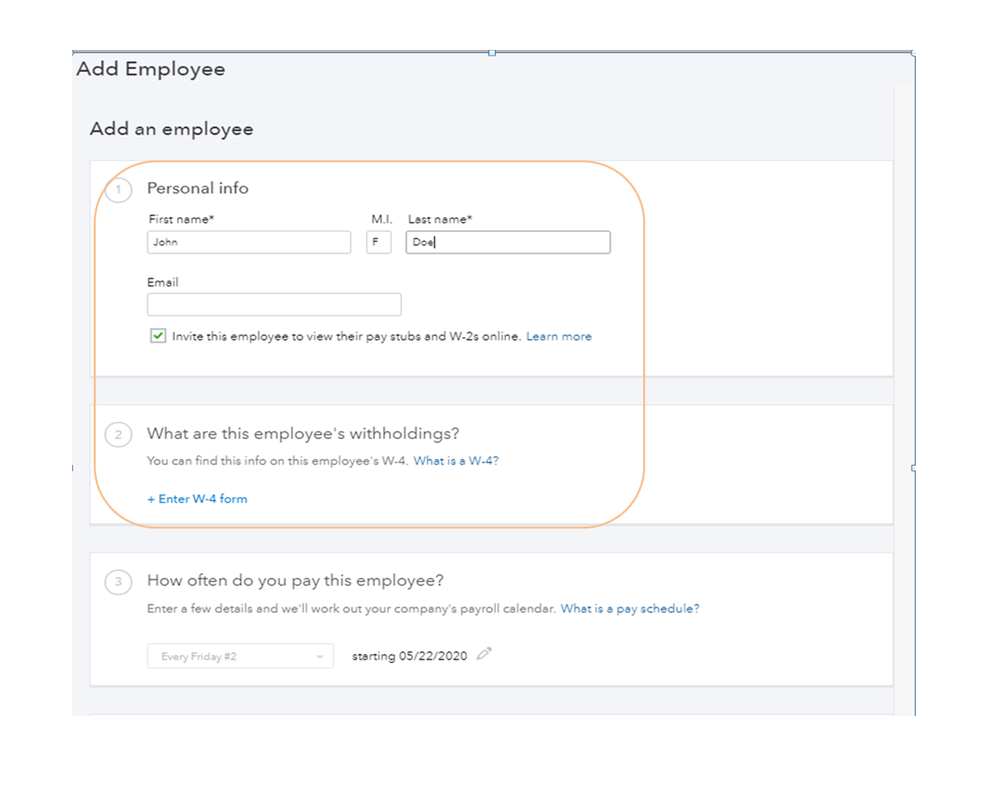Edit pay schedule start date with pencil icon
This screenshot has width=999, height=788.
click(485, 654)
